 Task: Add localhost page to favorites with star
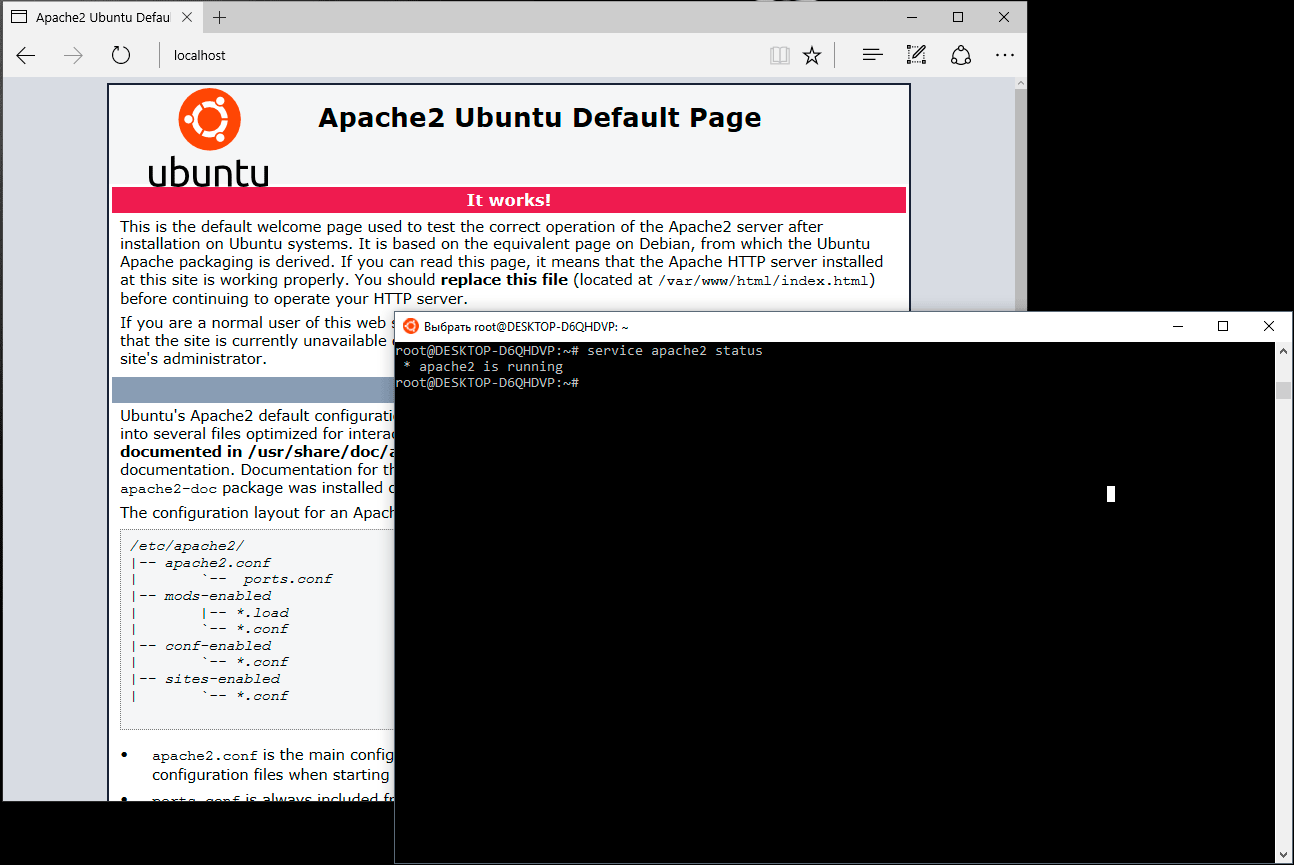[812, 56]
